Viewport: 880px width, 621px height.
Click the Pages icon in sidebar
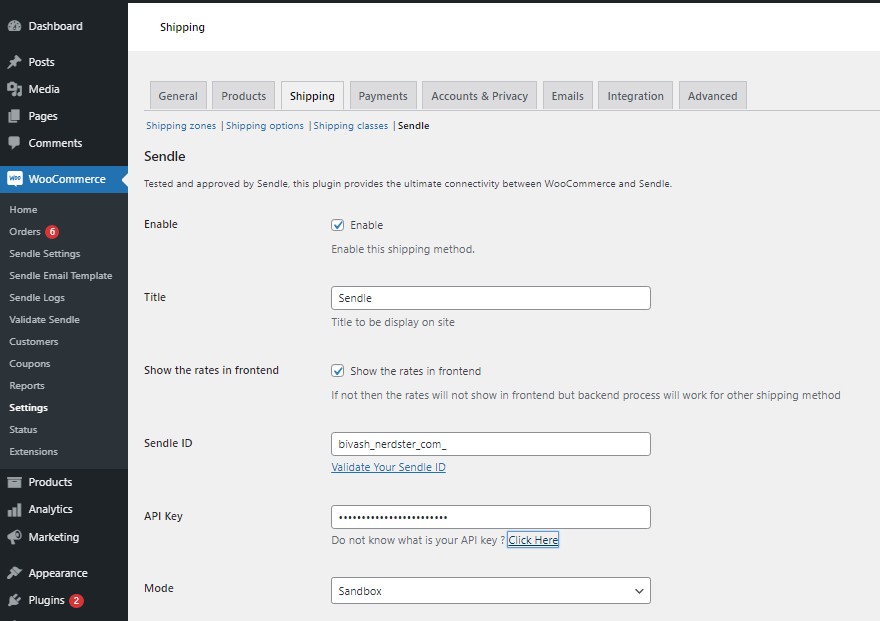[x=14, y=116]
